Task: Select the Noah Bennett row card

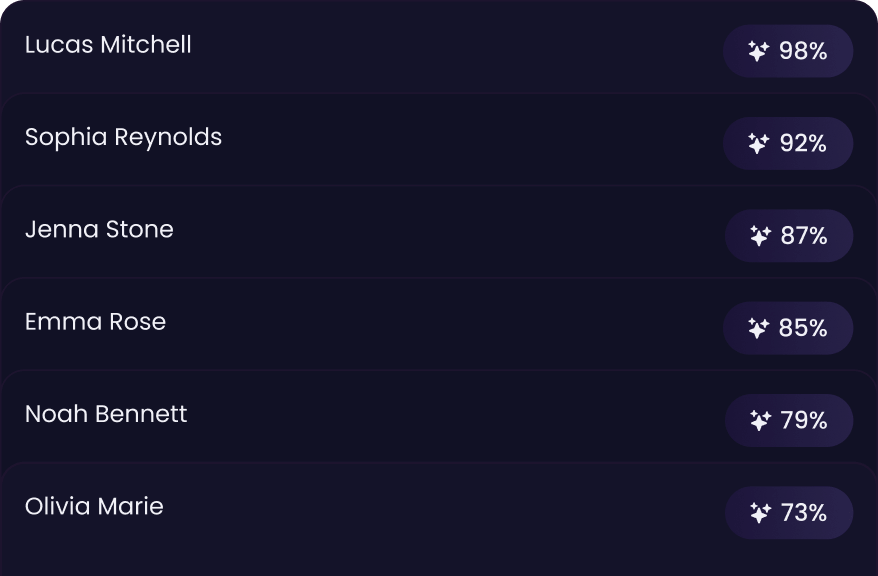Action: 439,416
